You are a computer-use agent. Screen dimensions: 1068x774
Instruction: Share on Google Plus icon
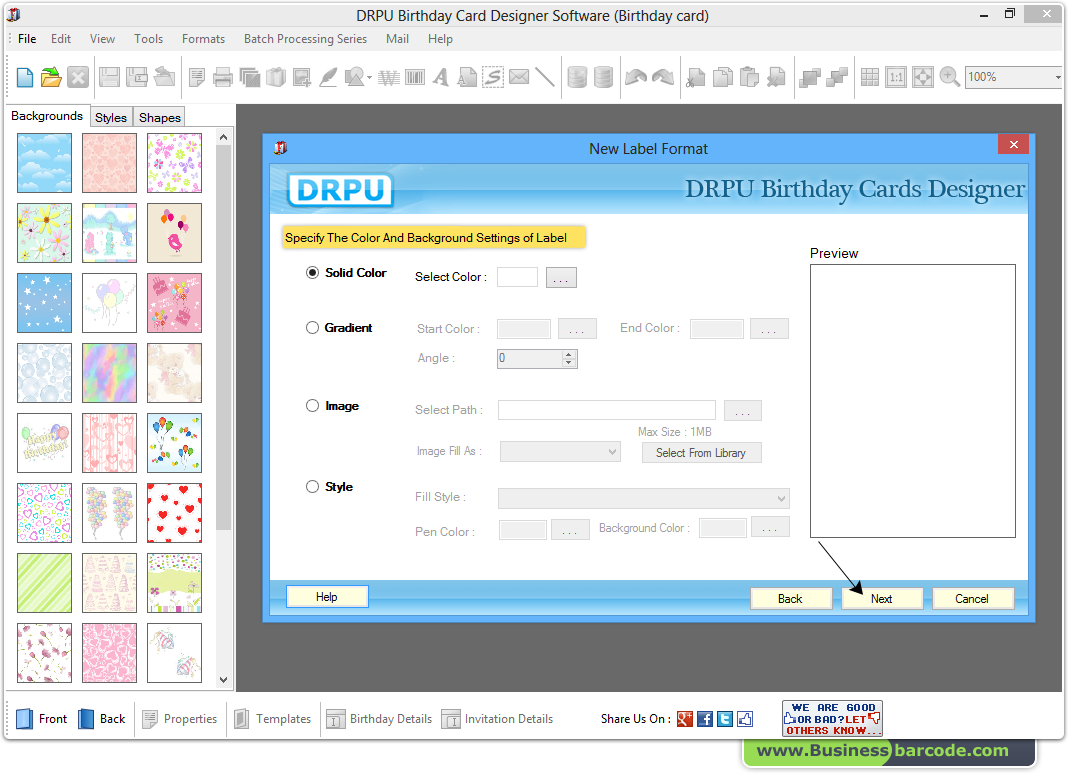(685, 719)
